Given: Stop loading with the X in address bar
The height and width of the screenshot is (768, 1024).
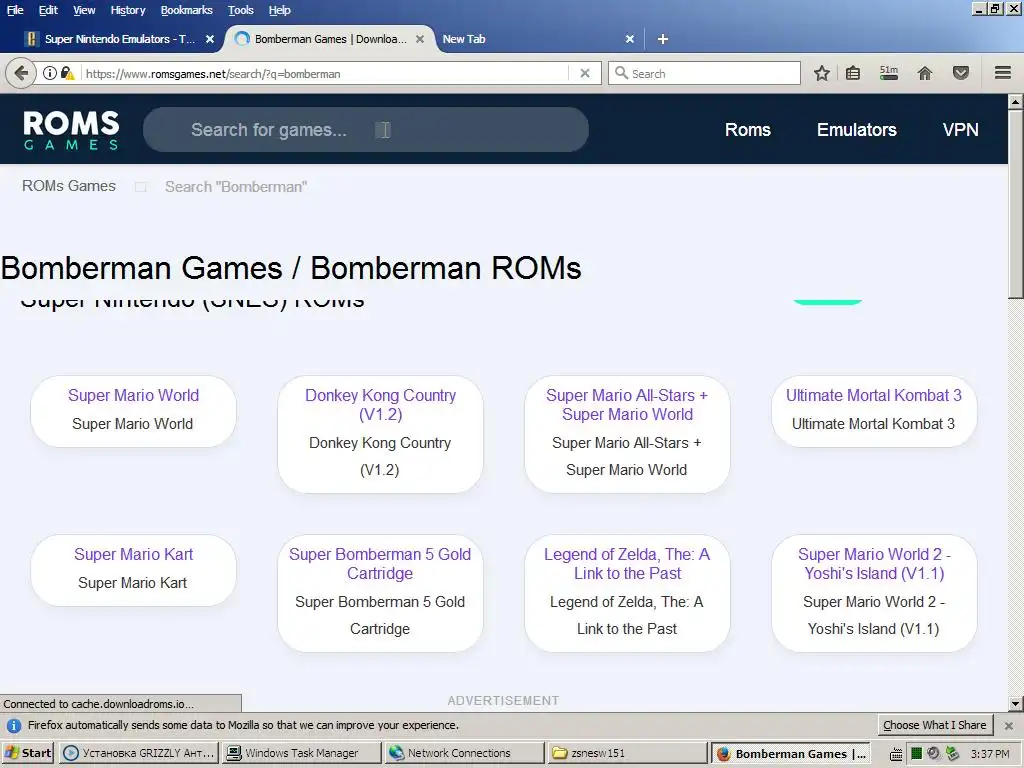Looking at the screenshot, I should 585,73.
